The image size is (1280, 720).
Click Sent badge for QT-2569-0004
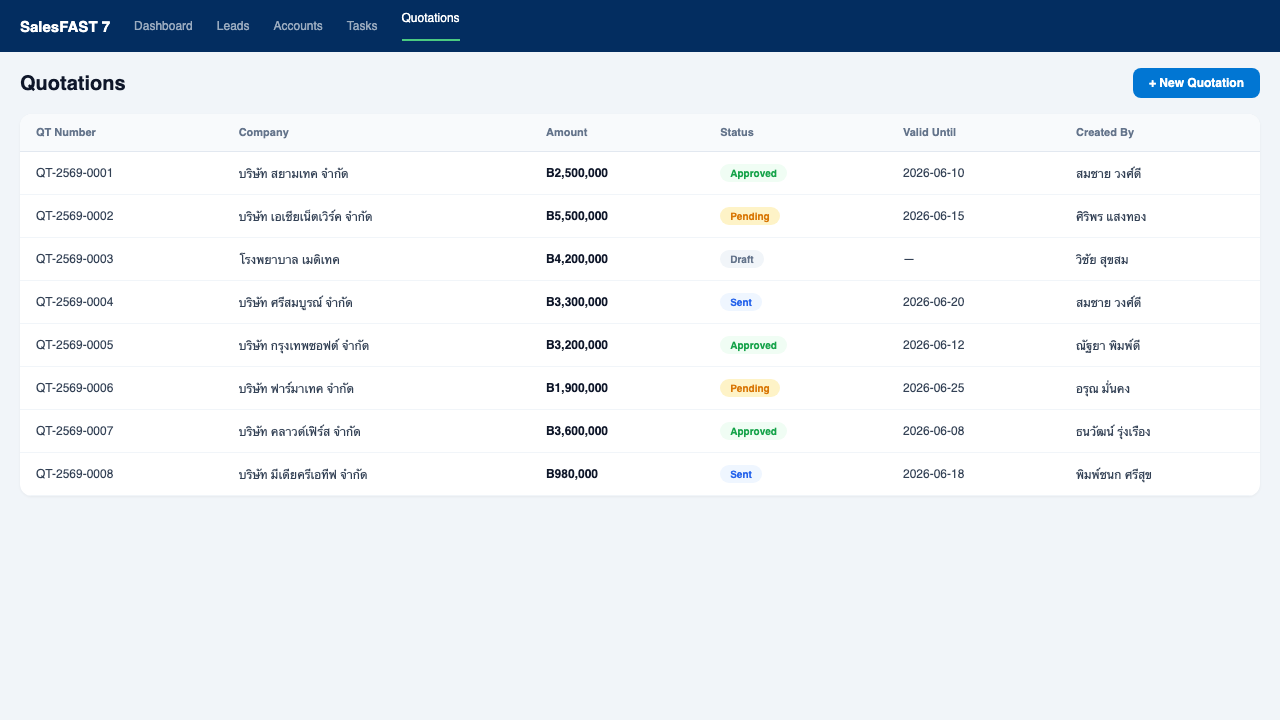click(x=741, y=302)
